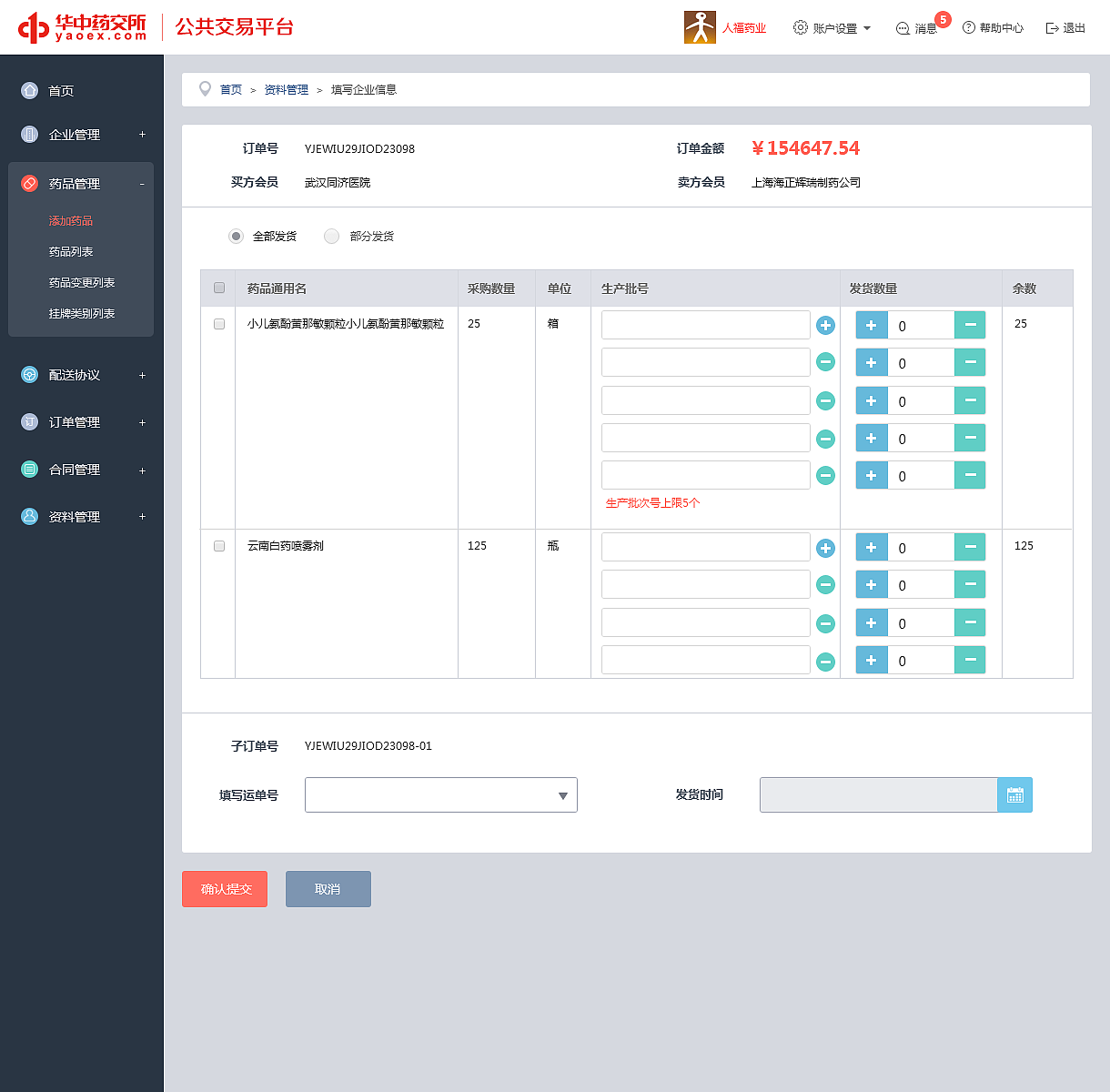The image size is (1110, 1092).
Task: Open 药品列表 submenu item
Action: [x=71, y=252]
